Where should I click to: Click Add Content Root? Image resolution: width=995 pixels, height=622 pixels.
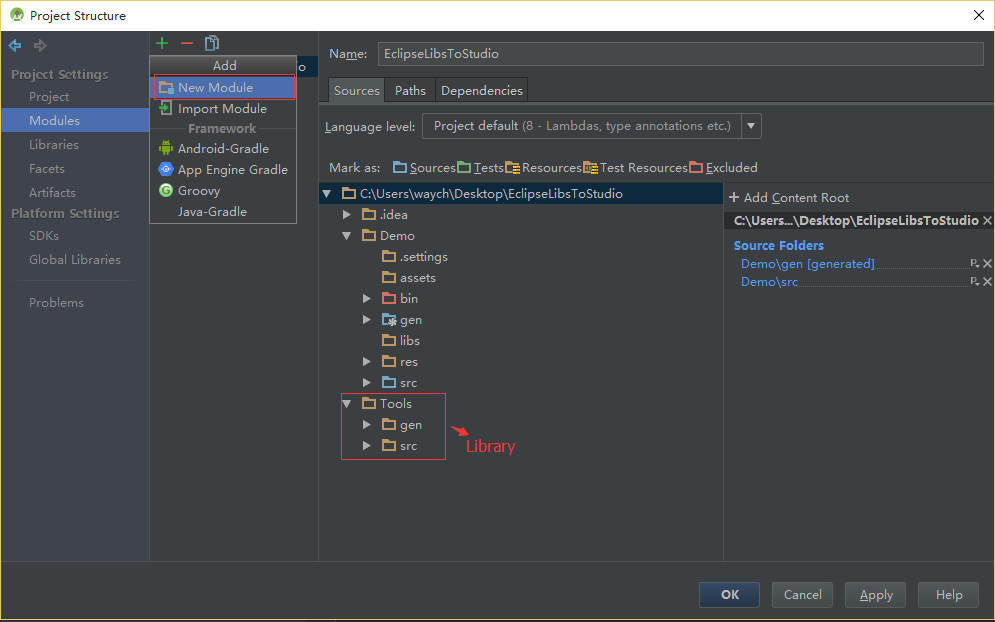789,197
